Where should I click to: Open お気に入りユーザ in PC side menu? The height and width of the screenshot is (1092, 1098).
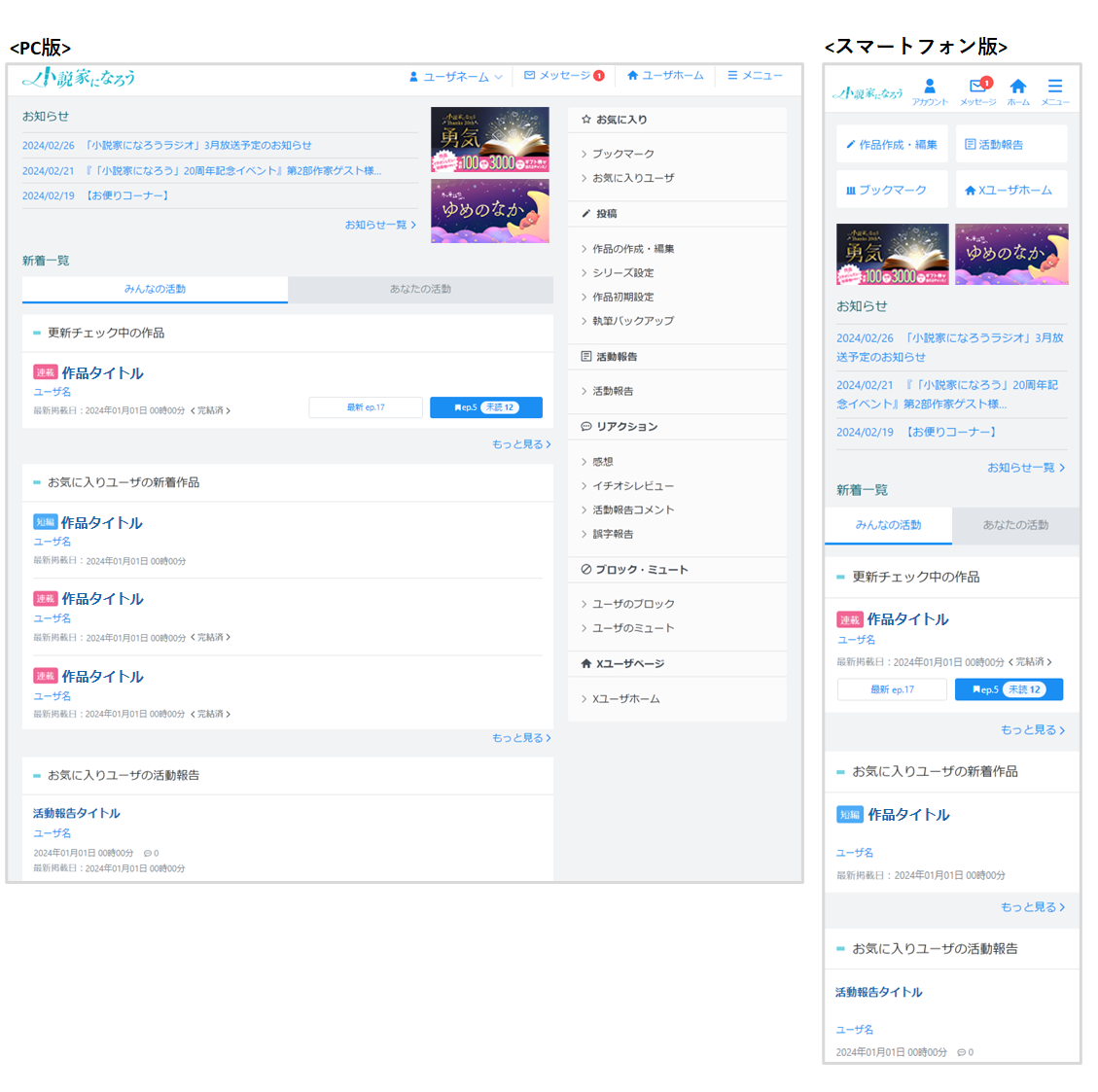[x=633, y=178]
